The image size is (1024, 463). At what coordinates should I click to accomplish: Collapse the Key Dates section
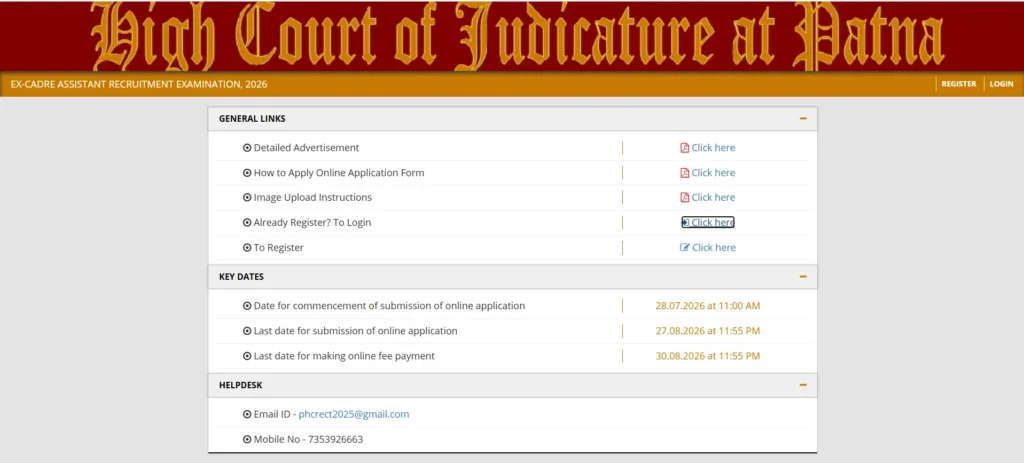[803, 277]
